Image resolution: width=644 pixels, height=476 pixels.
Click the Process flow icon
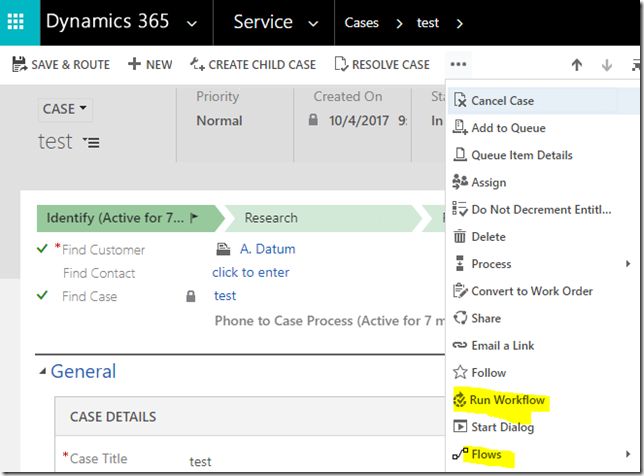[x=460, y=263]
